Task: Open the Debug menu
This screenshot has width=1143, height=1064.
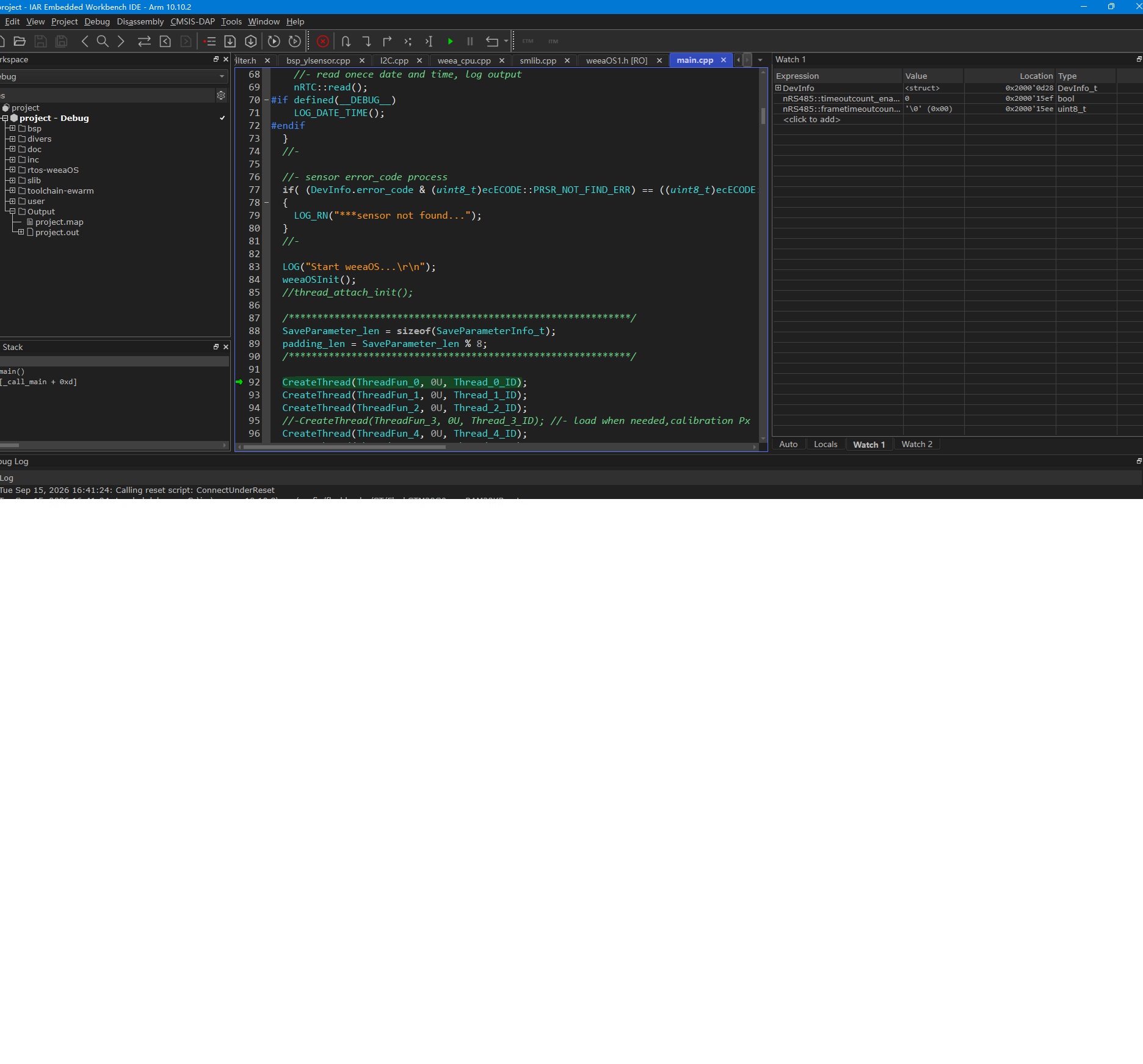Action: (97, 21)
